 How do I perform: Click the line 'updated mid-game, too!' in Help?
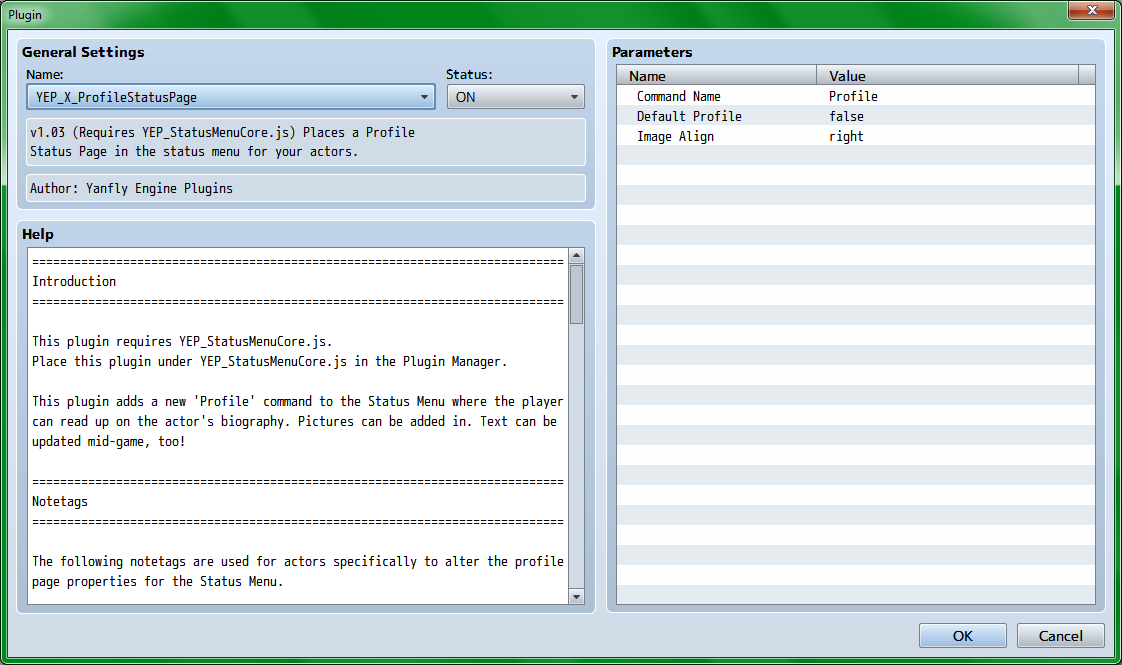[109, 442]
